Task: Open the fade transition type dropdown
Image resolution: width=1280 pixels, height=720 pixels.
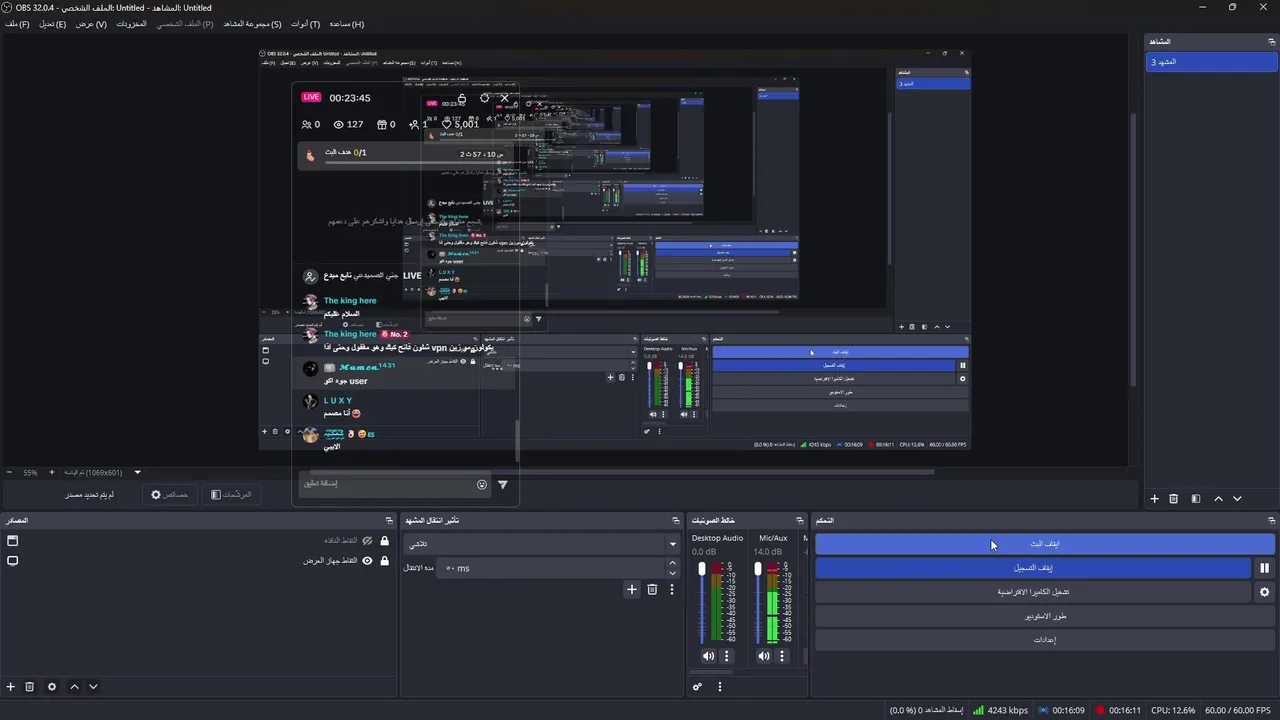Action: (541, 544)
